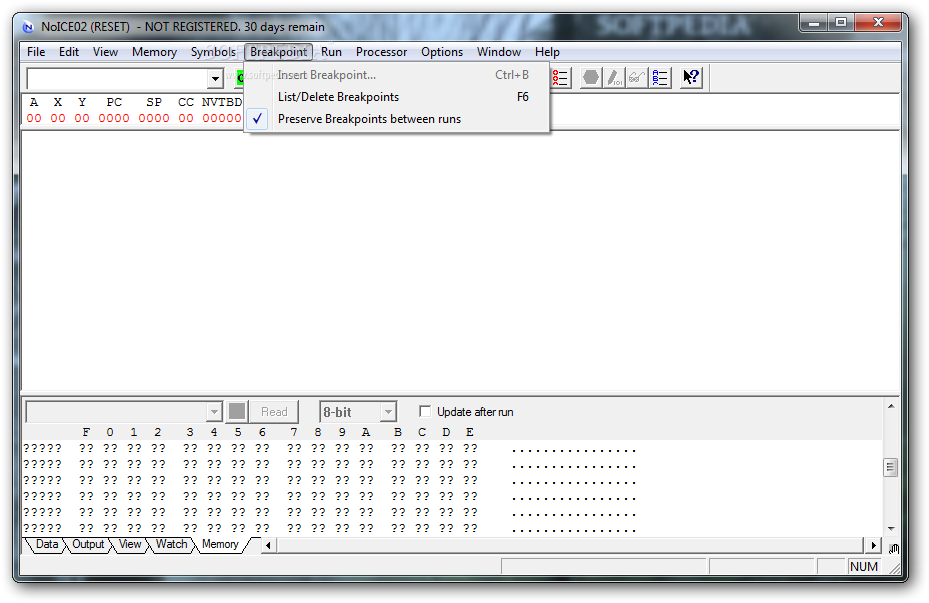Click the NUM indicator in status bar
Image resolution: width=929 pixels, height=603 pixels.
click(x=864, y=567)
